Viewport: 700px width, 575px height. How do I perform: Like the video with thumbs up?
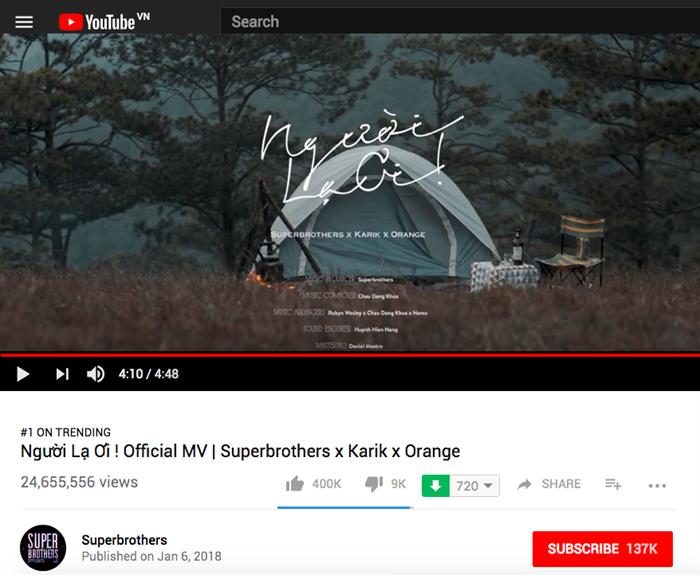(295, 483)
